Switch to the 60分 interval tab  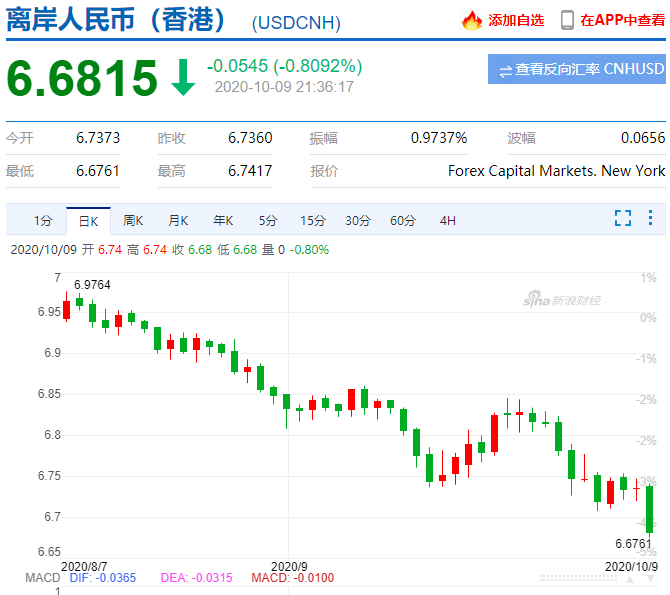403,220
